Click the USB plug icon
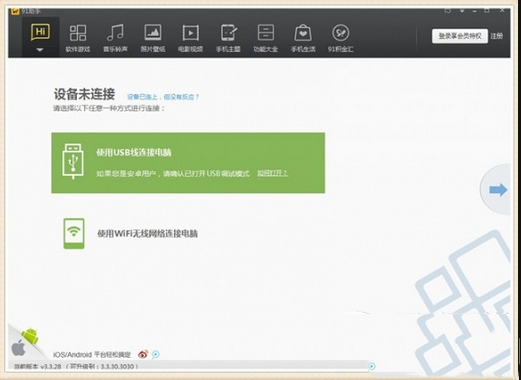This screenshot has width=521, height=380. 73,161
